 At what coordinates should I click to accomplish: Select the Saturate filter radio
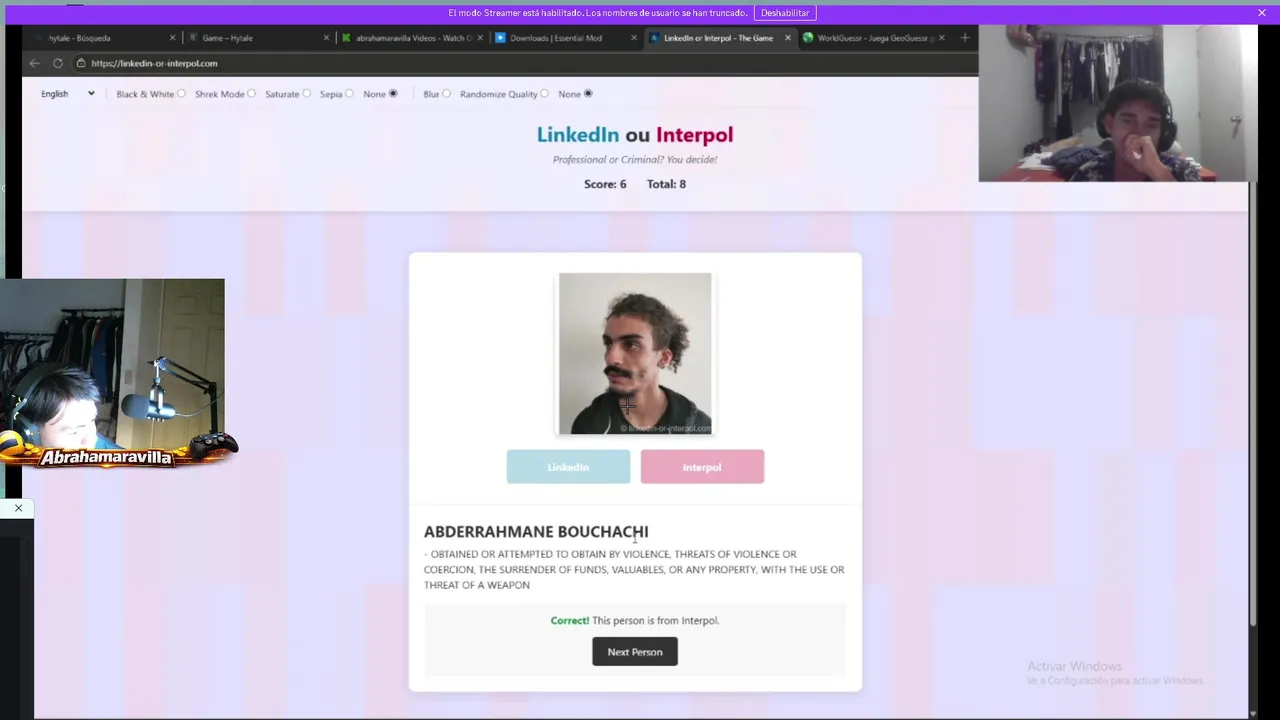[307, 94]
